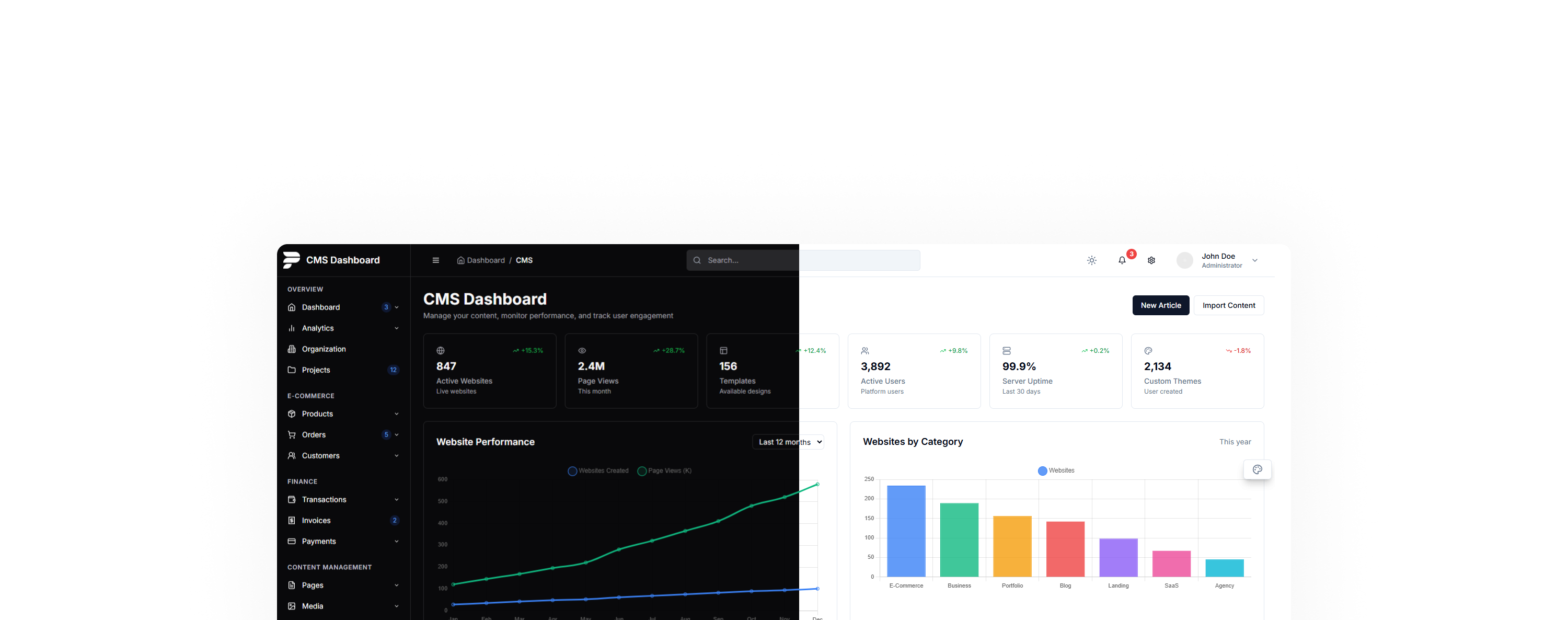1568x620 pixels.
Task: Expand the Products submenu chevron
Action: pyautogui.click(x=396, y=414)
